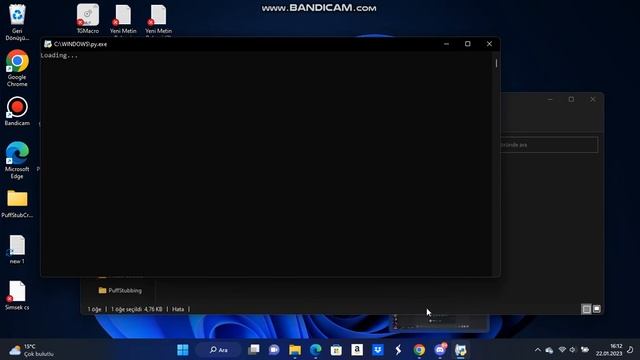Open the clock and date 22.01.2023
Image resolution: width=640 pixels, height=360 pixels.
pyautogui.click(x=609, y=350)
